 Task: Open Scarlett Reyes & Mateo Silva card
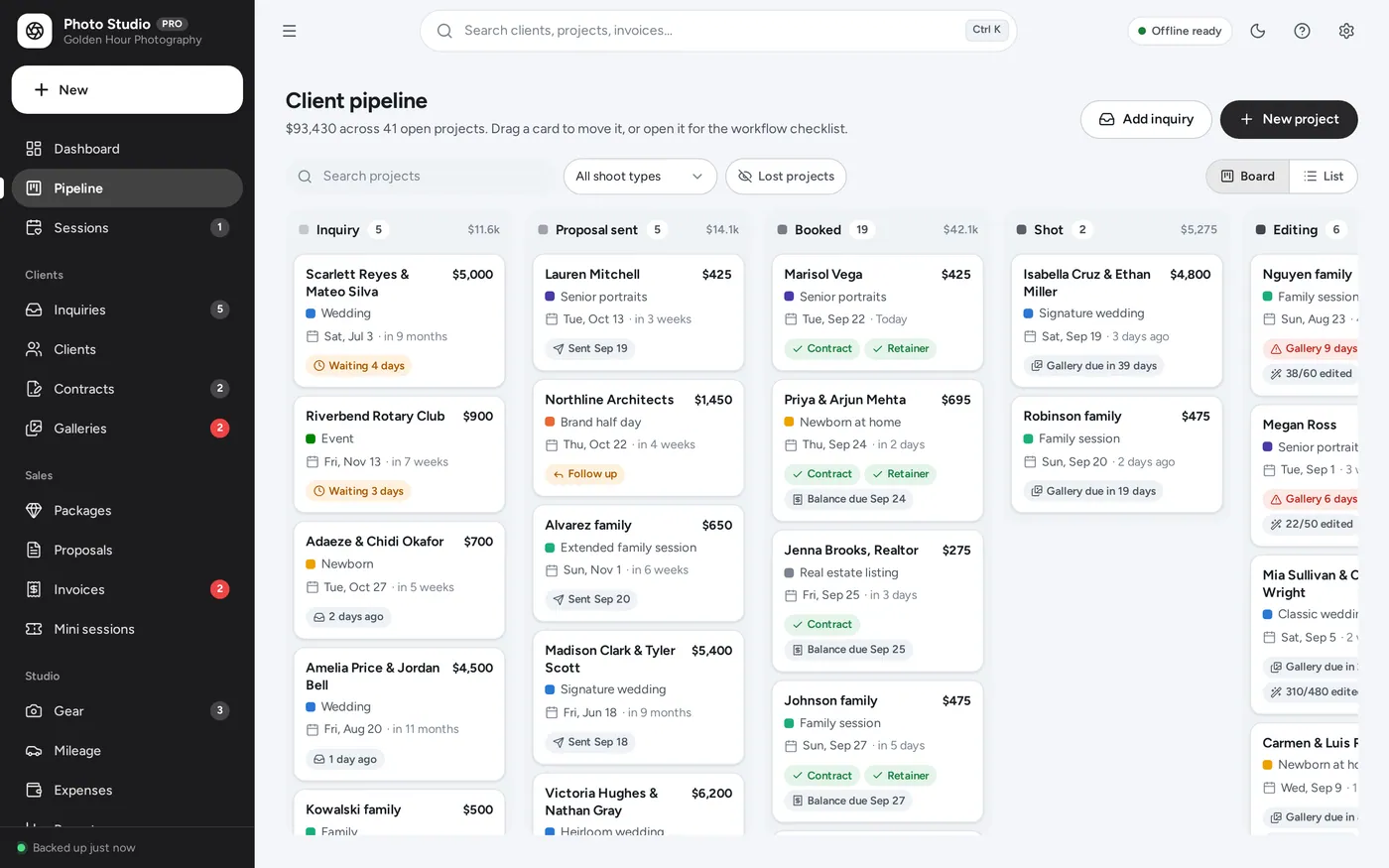(399, 321)
